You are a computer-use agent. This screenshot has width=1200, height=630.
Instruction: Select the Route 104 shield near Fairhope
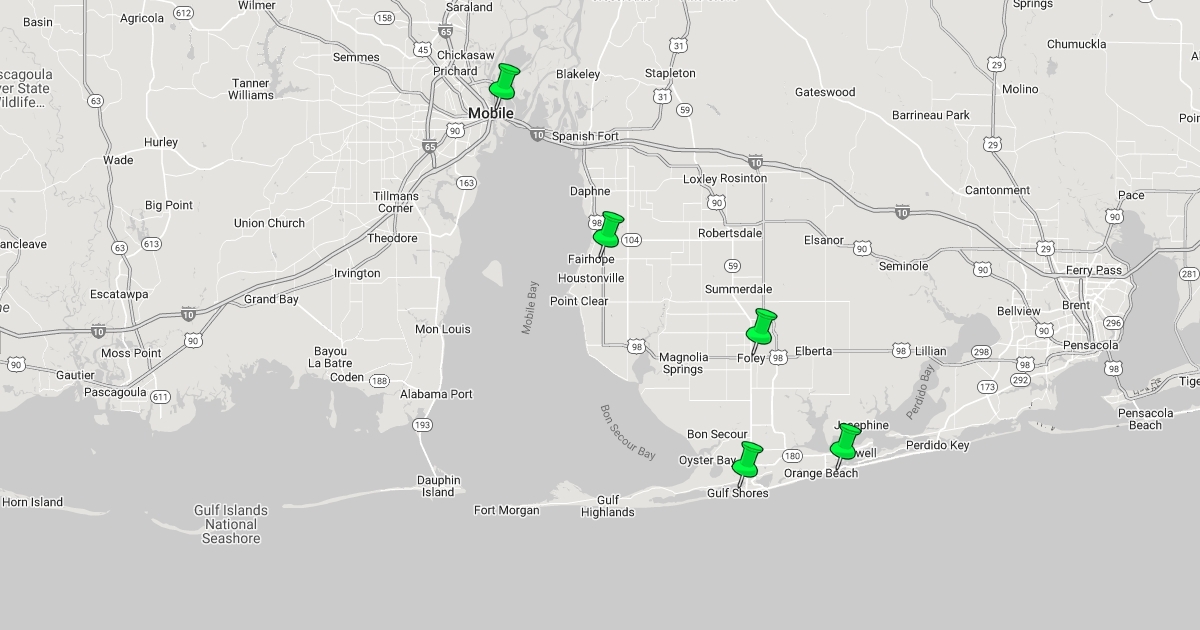[x=631, y=240]
